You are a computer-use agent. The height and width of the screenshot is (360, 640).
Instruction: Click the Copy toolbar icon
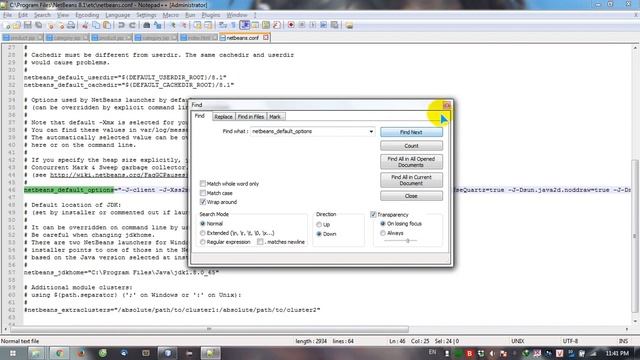pos(96,25)
